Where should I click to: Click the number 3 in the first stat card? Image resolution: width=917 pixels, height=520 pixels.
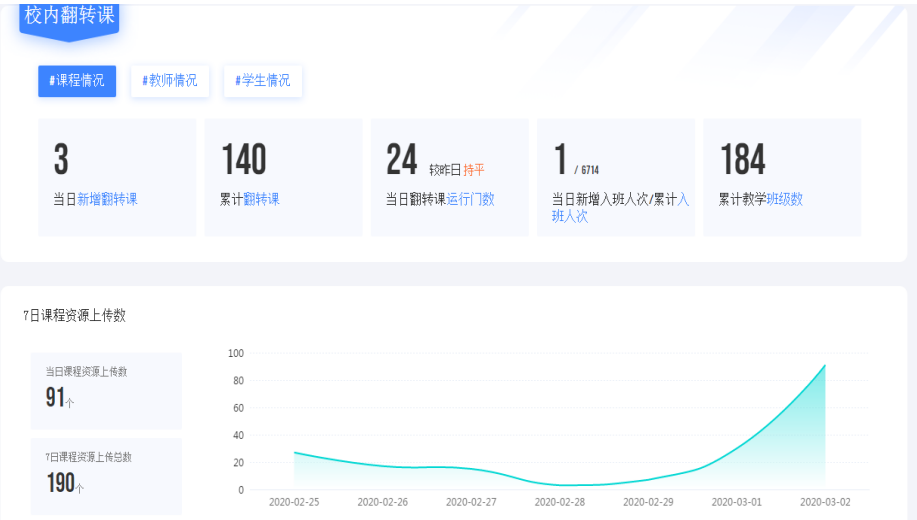tap(61, 160)
